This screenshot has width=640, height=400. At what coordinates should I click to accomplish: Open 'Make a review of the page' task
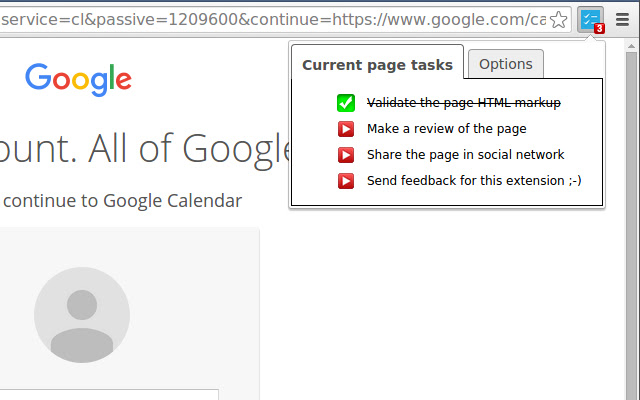click(x=446, y=128)
